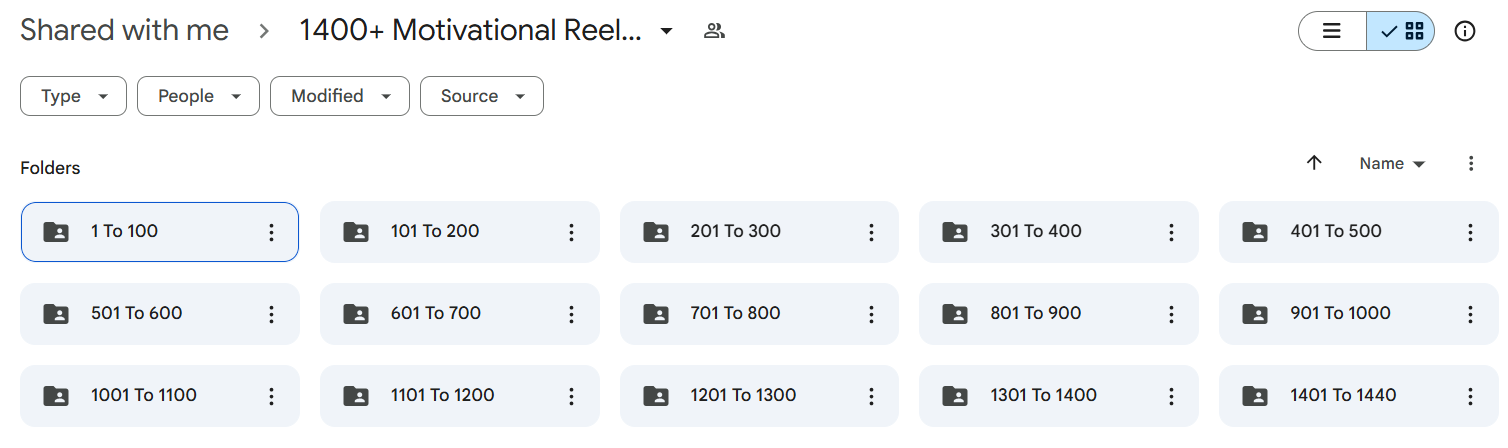Open the View details info icon
The image size is (1508, 448).
[x=1465, y=31]
